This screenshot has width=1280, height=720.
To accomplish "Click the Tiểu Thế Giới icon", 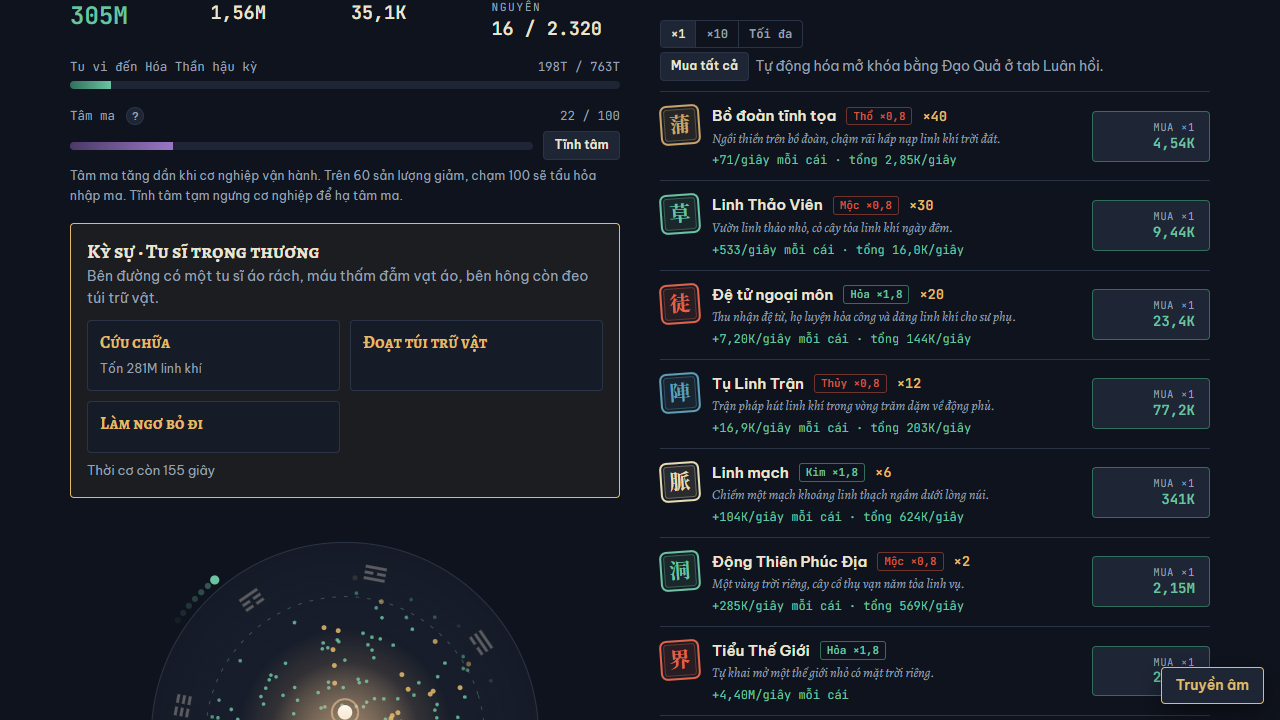I will click(680, 659).
